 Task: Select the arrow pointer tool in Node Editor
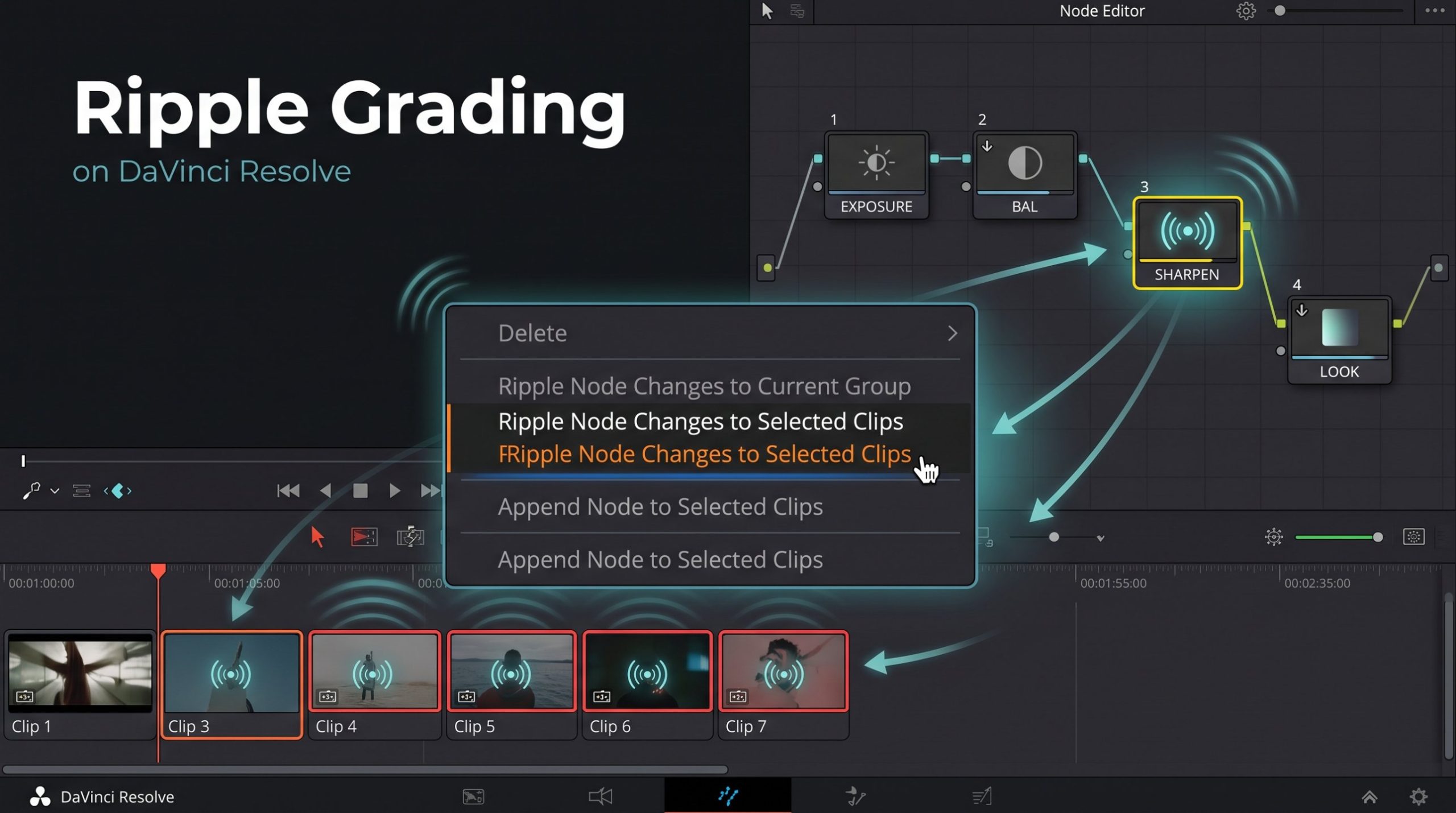[767, 11]
